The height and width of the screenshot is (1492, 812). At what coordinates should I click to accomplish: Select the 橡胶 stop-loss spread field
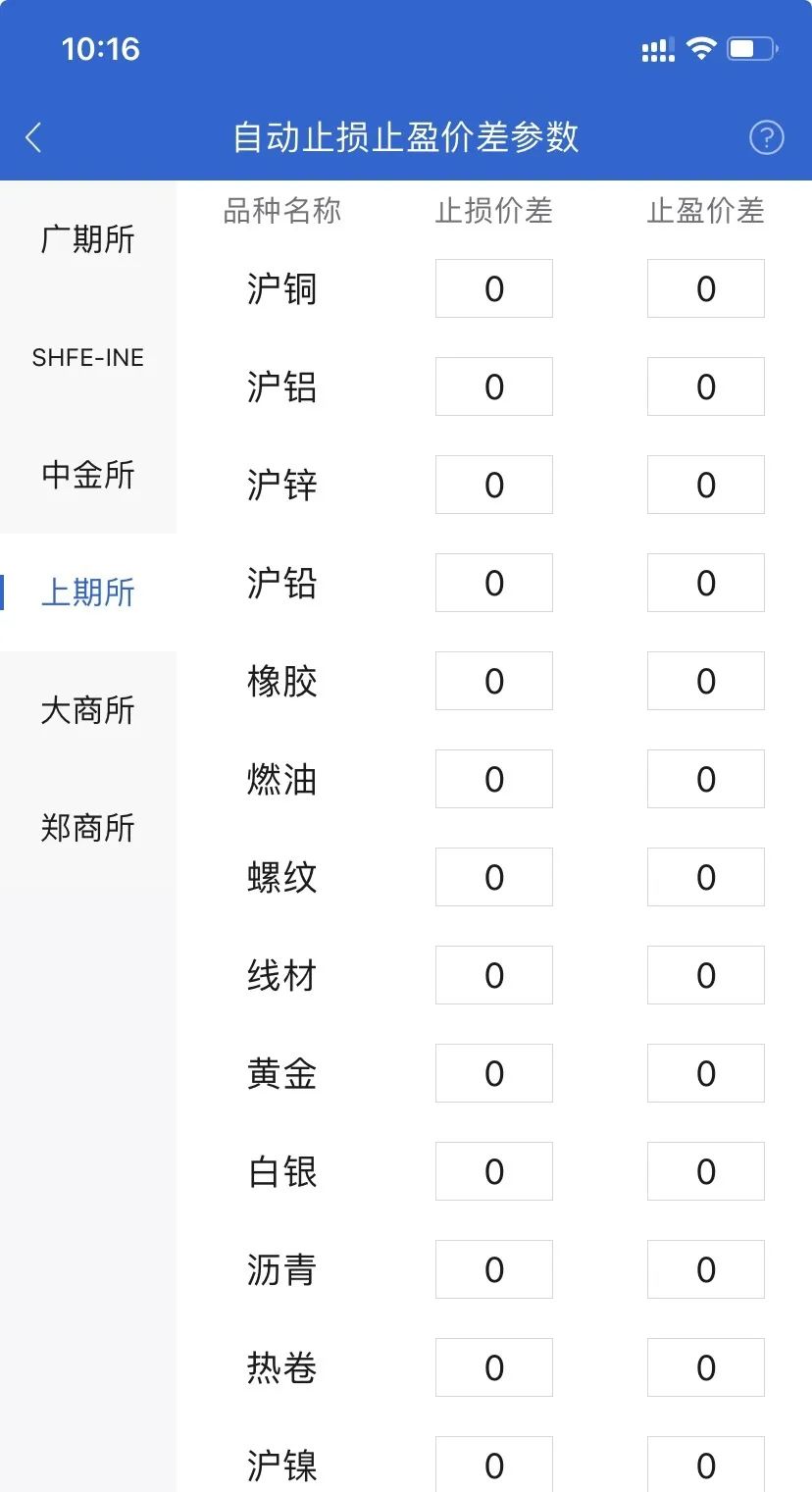click(494, 681)
